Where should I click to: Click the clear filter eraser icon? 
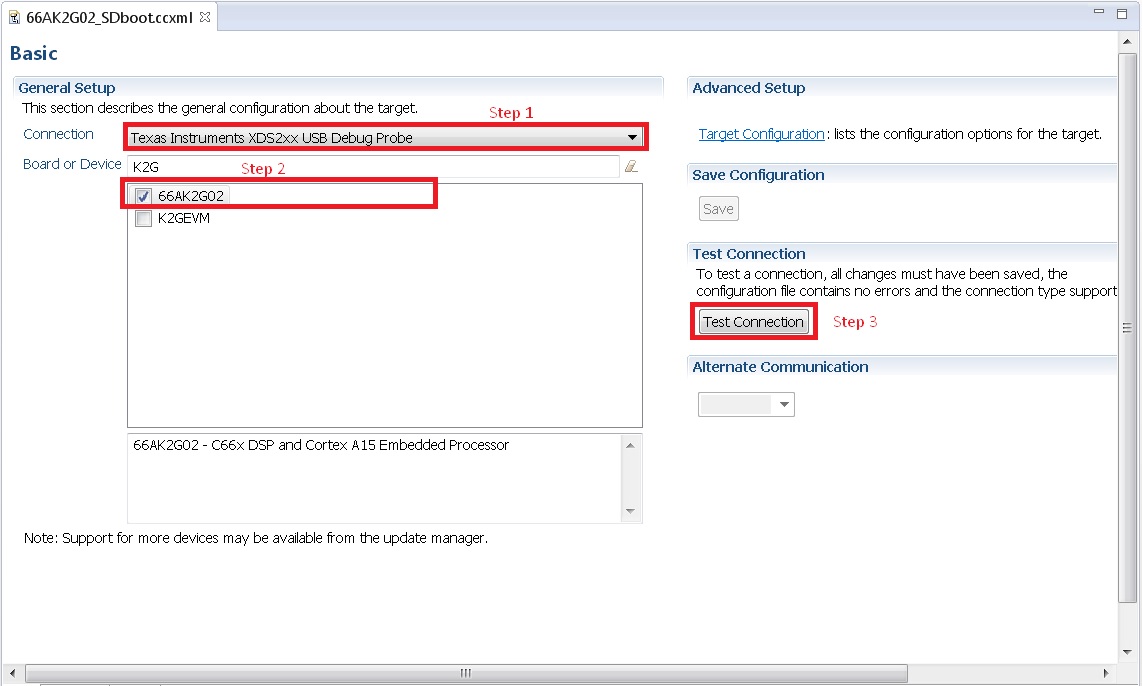pyautogui.click(x=631, y=167)
